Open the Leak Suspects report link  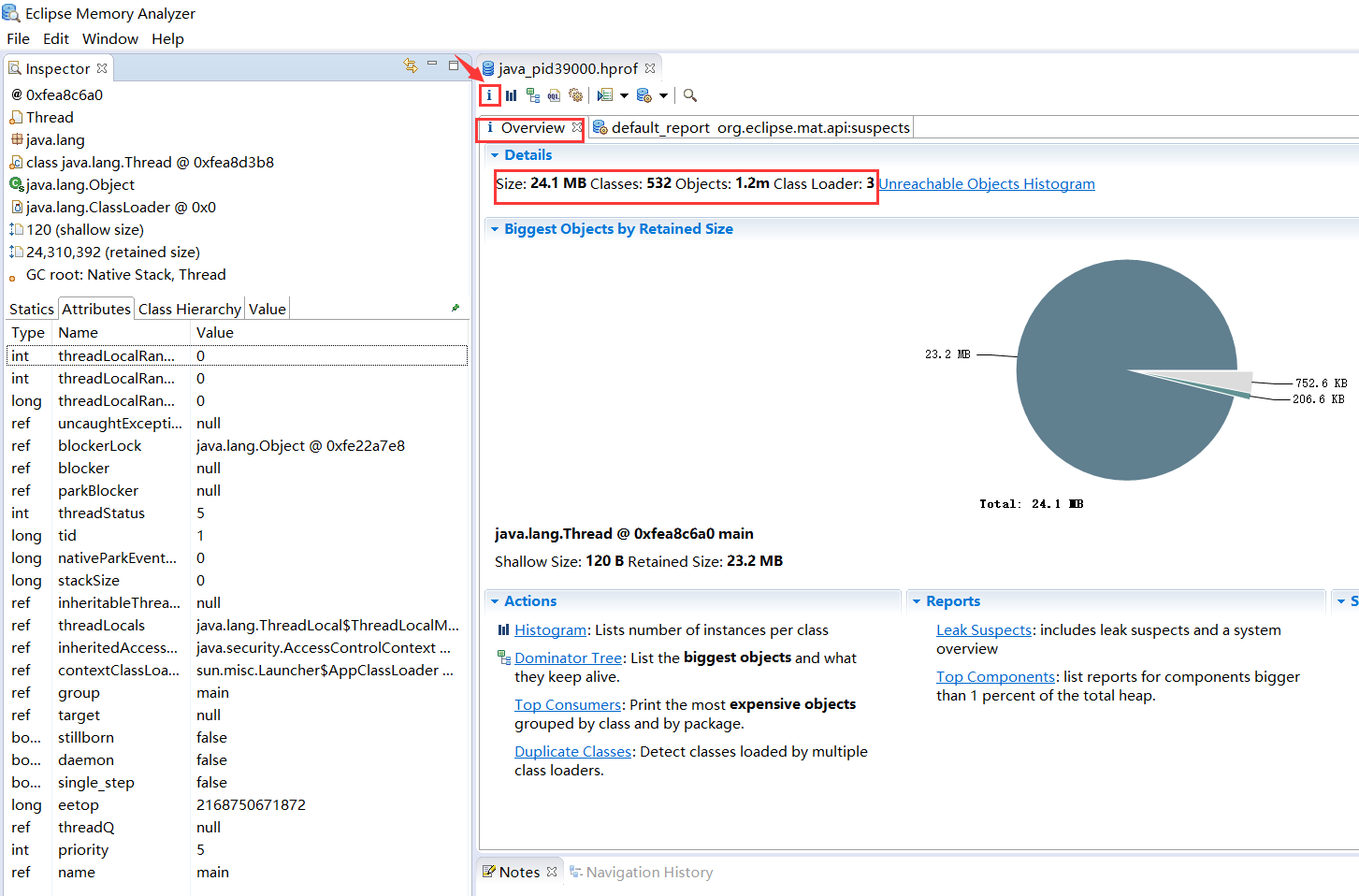tap(984, 630)
